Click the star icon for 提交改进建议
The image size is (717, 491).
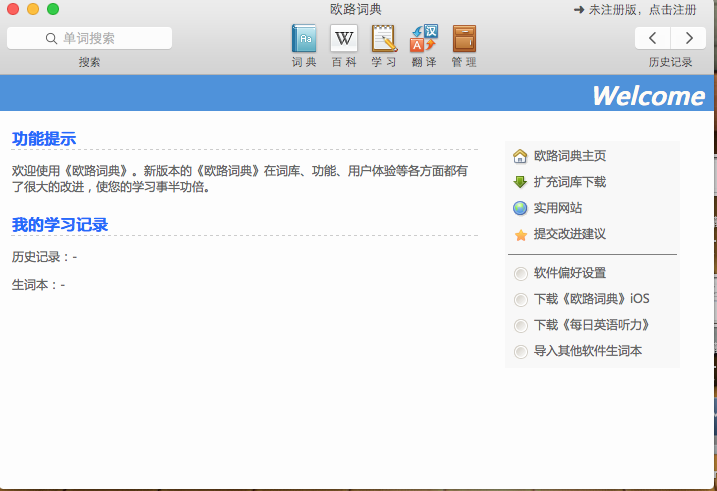tap(520, 235)
